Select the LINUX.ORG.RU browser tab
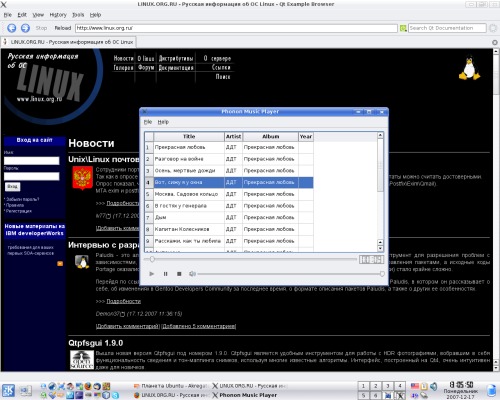The height and width of the screenshot is (400, 500). (x=68, y=42)
